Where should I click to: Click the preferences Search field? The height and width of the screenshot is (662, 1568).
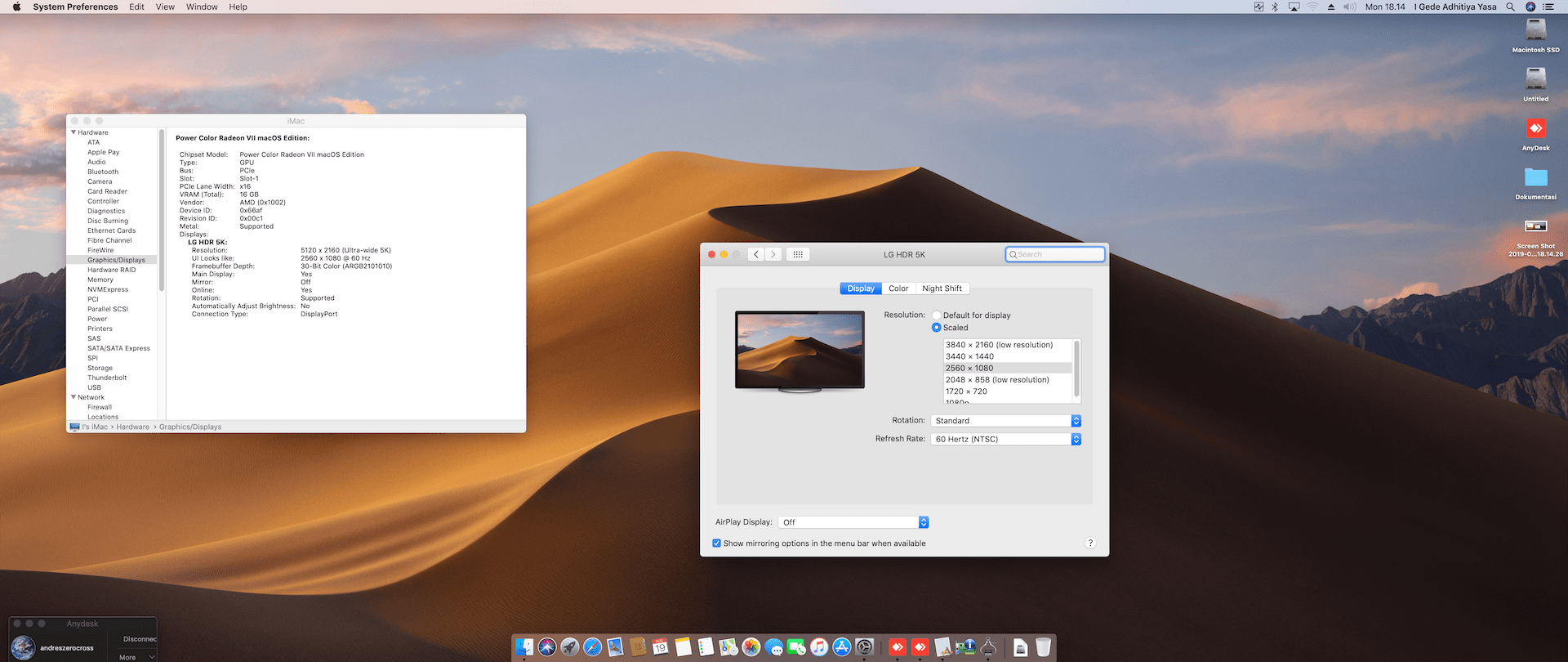pos(1055,255)
